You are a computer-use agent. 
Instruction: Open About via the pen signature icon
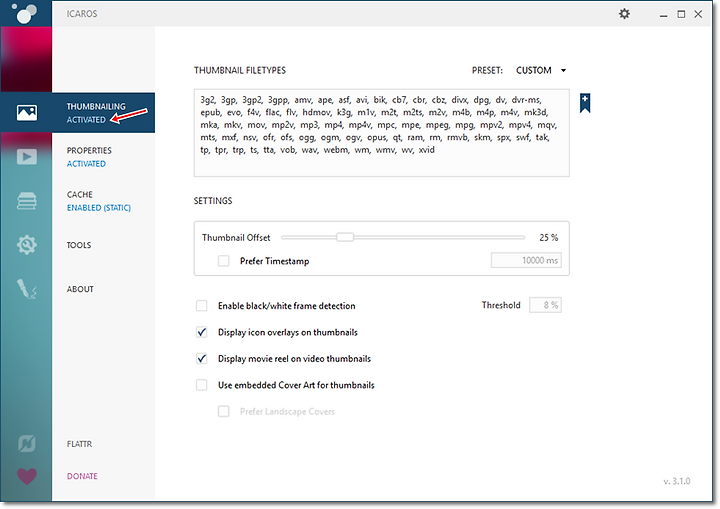pos(27,289)
